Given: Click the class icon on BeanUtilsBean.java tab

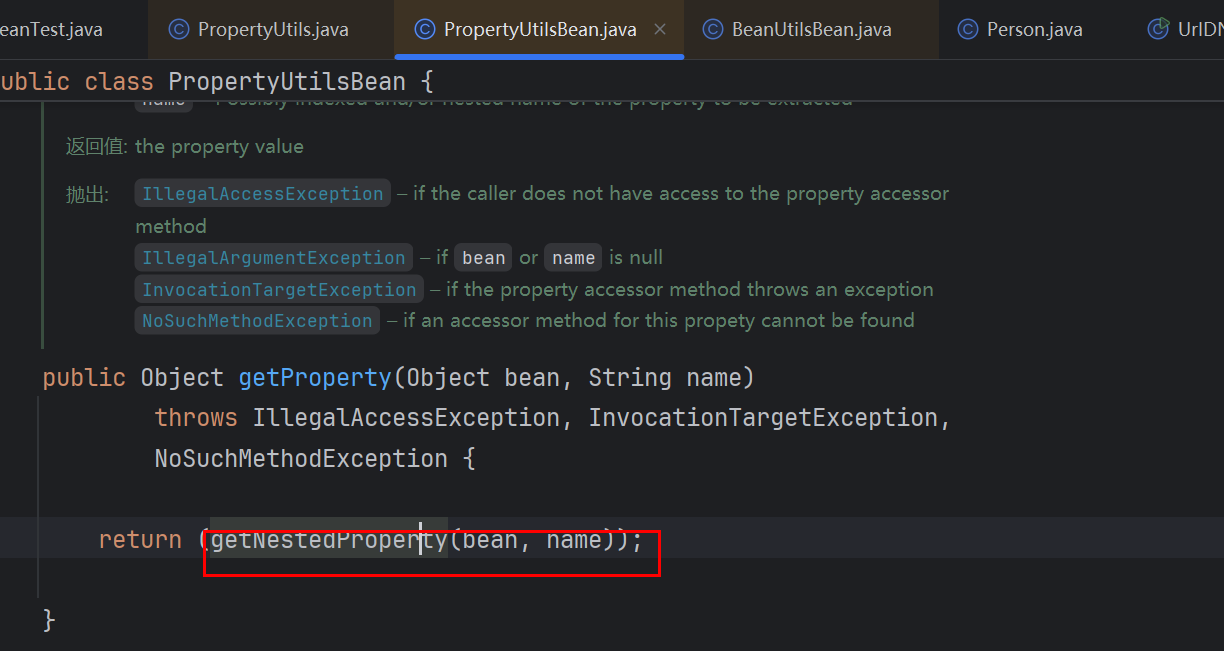Looking at the screenshot, I should (713, 29).
